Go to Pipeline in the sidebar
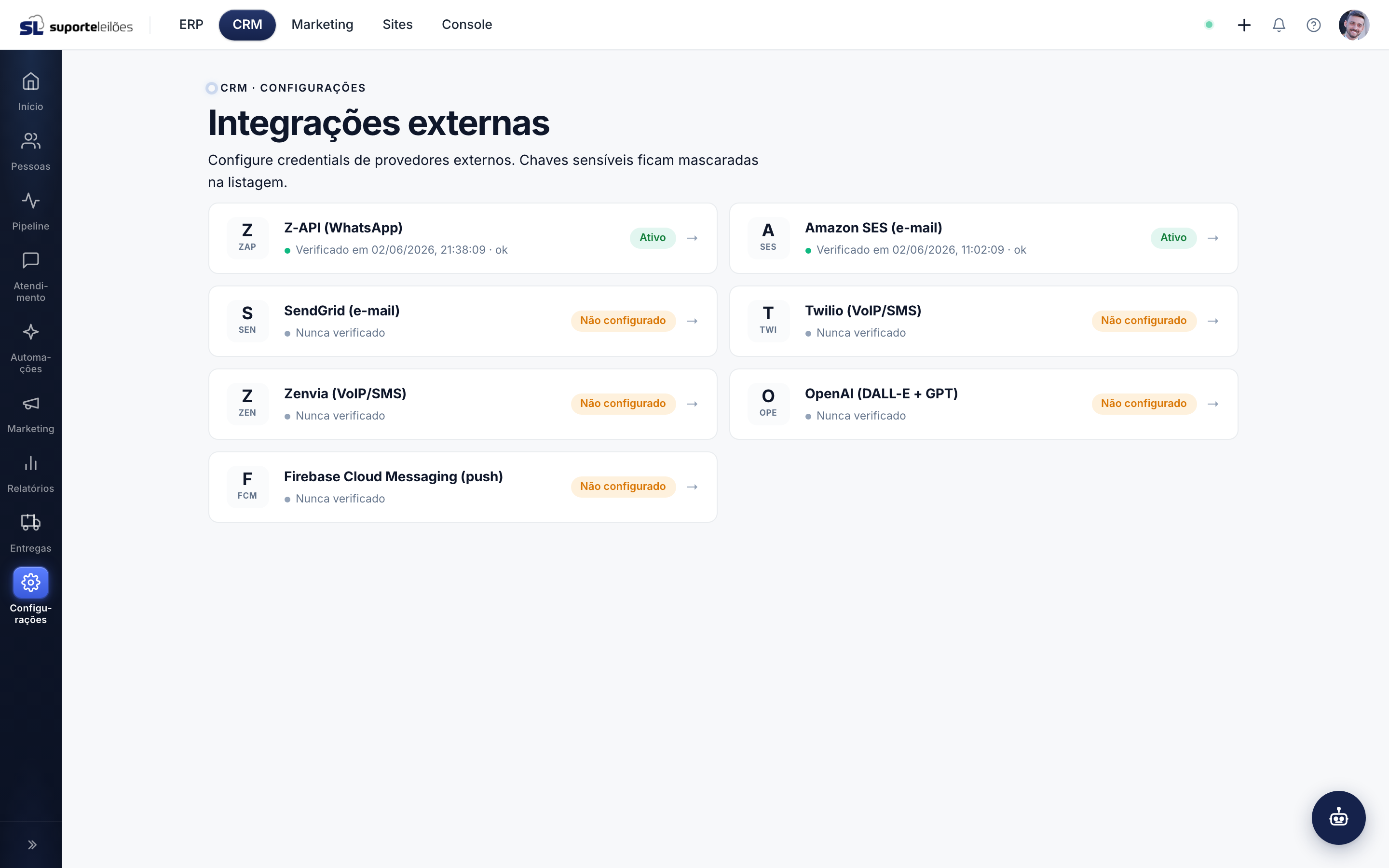Viewport: 1389px width, 868px height. (x=30, y=211)
